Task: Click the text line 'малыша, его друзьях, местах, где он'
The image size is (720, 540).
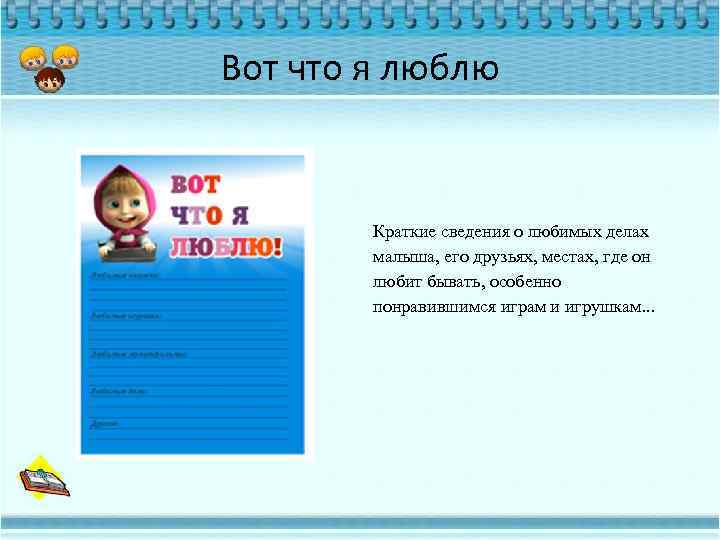Action: 512,257
